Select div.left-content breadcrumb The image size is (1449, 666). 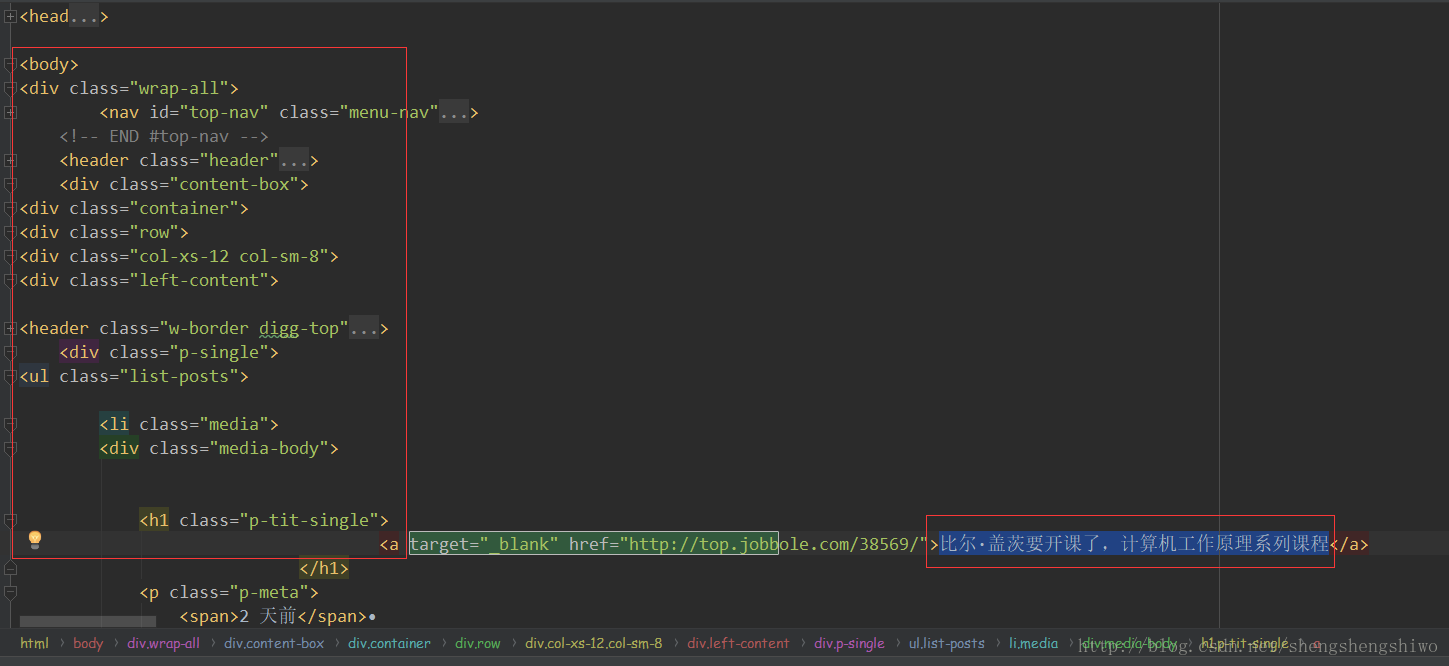point(738,643)
